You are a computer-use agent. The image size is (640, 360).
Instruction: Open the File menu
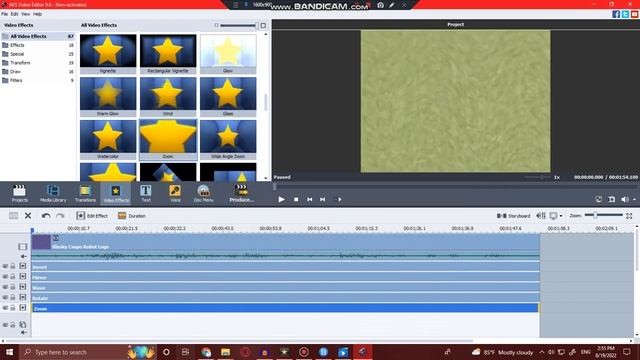coord(4,14)
